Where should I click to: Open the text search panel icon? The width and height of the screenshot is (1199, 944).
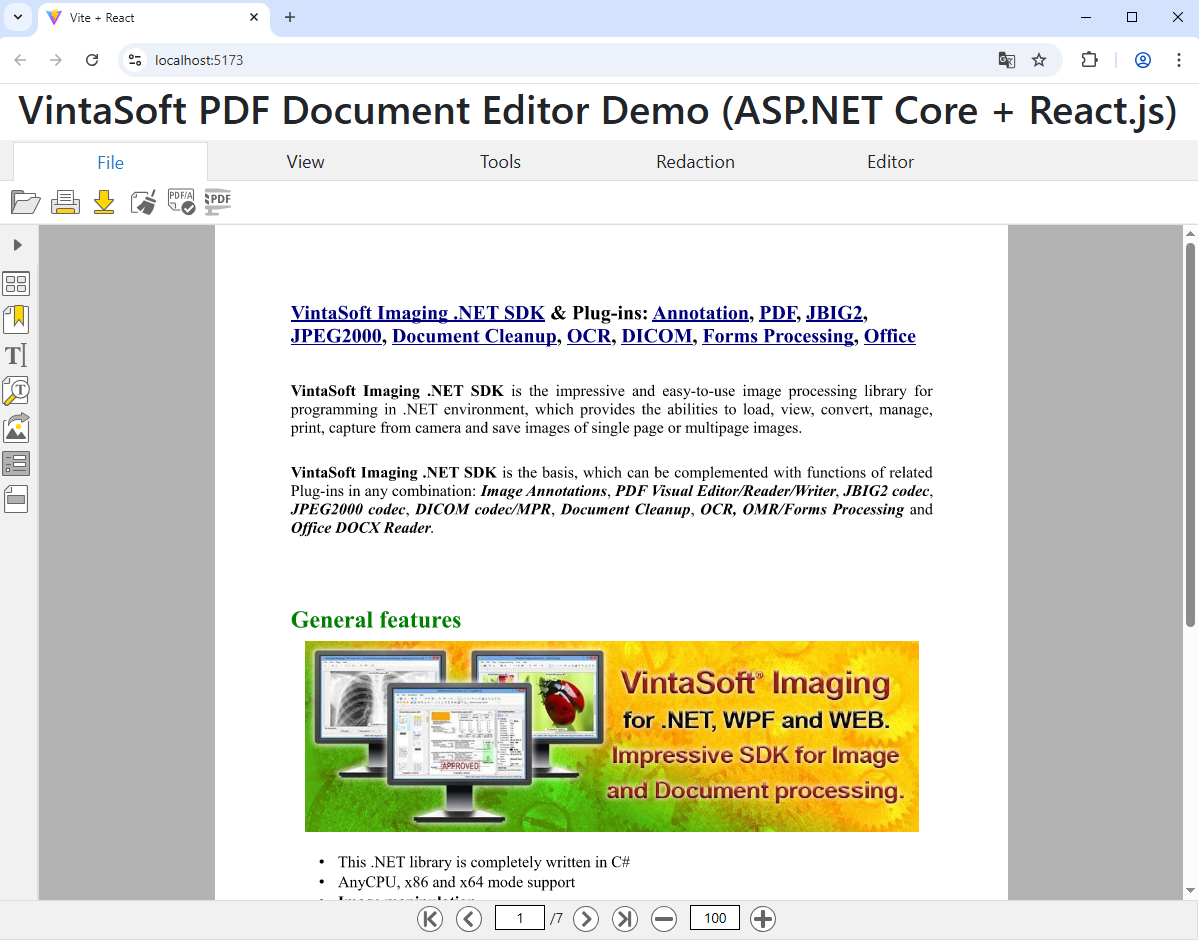point(16,391)
